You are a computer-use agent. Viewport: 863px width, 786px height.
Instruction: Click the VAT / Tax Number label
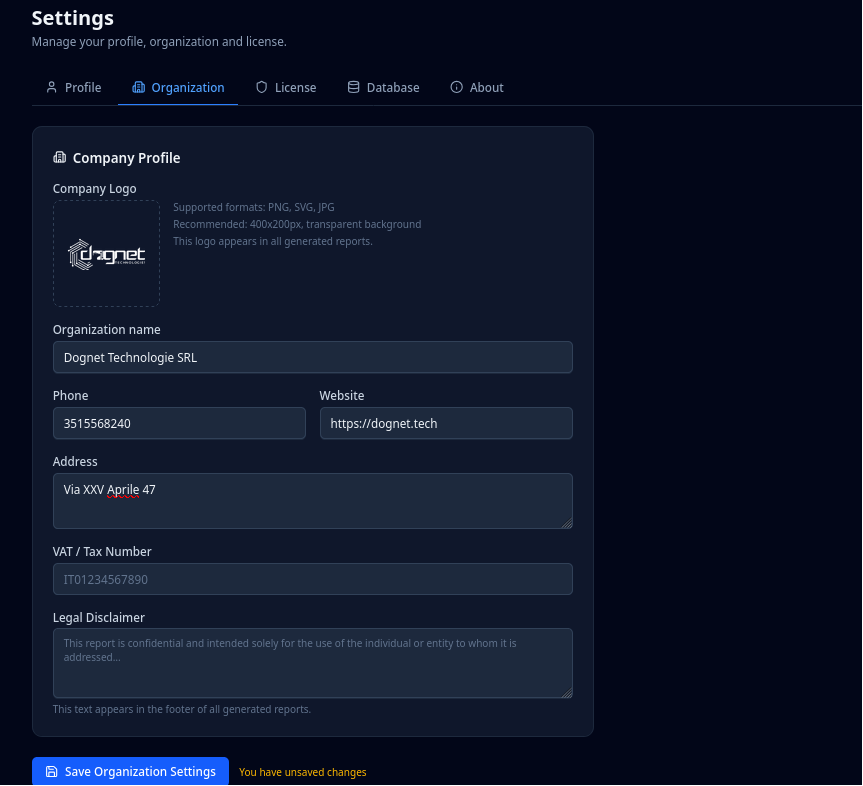tap(102, 552)
